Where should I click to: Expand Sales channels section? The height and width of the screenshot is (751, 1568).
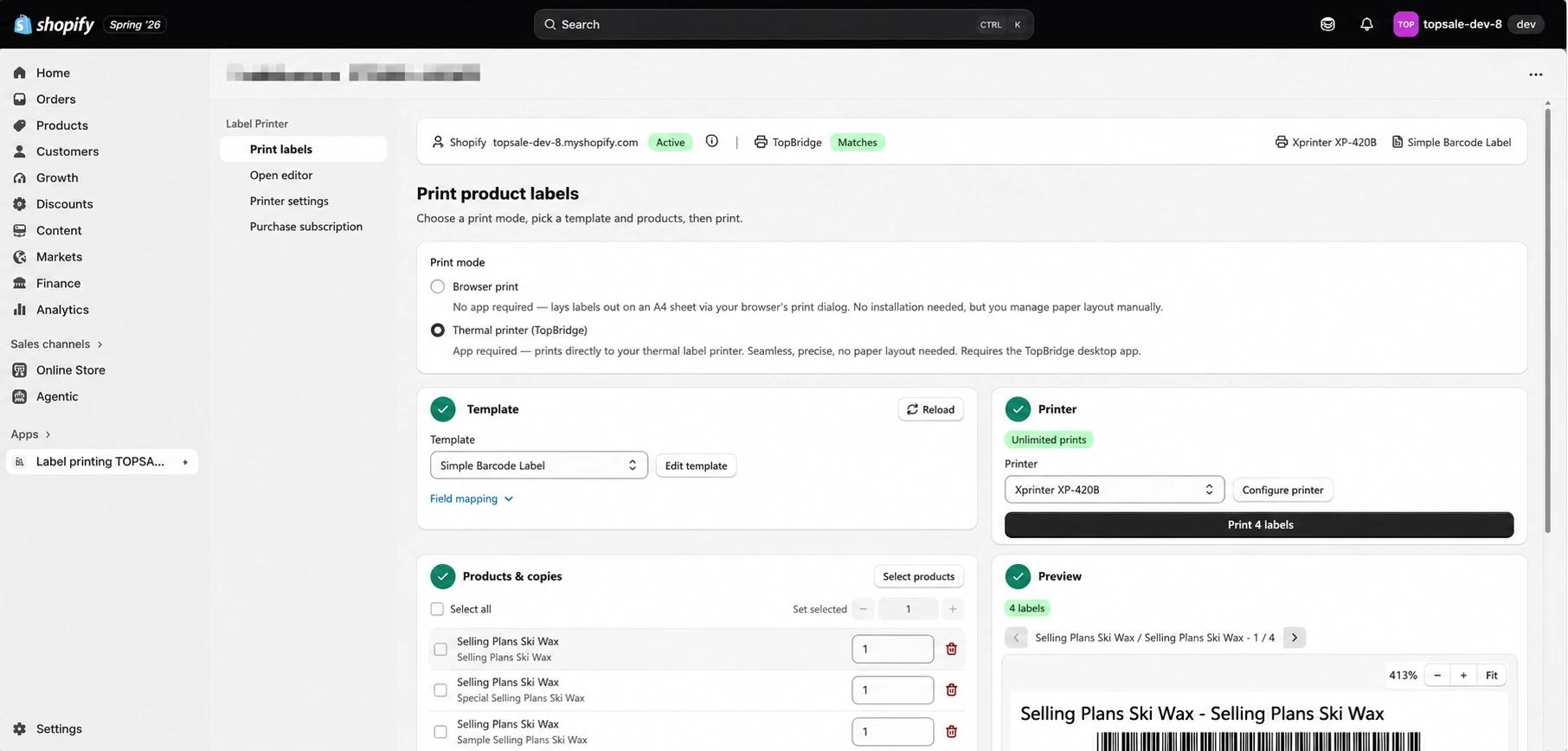[56, 344]
